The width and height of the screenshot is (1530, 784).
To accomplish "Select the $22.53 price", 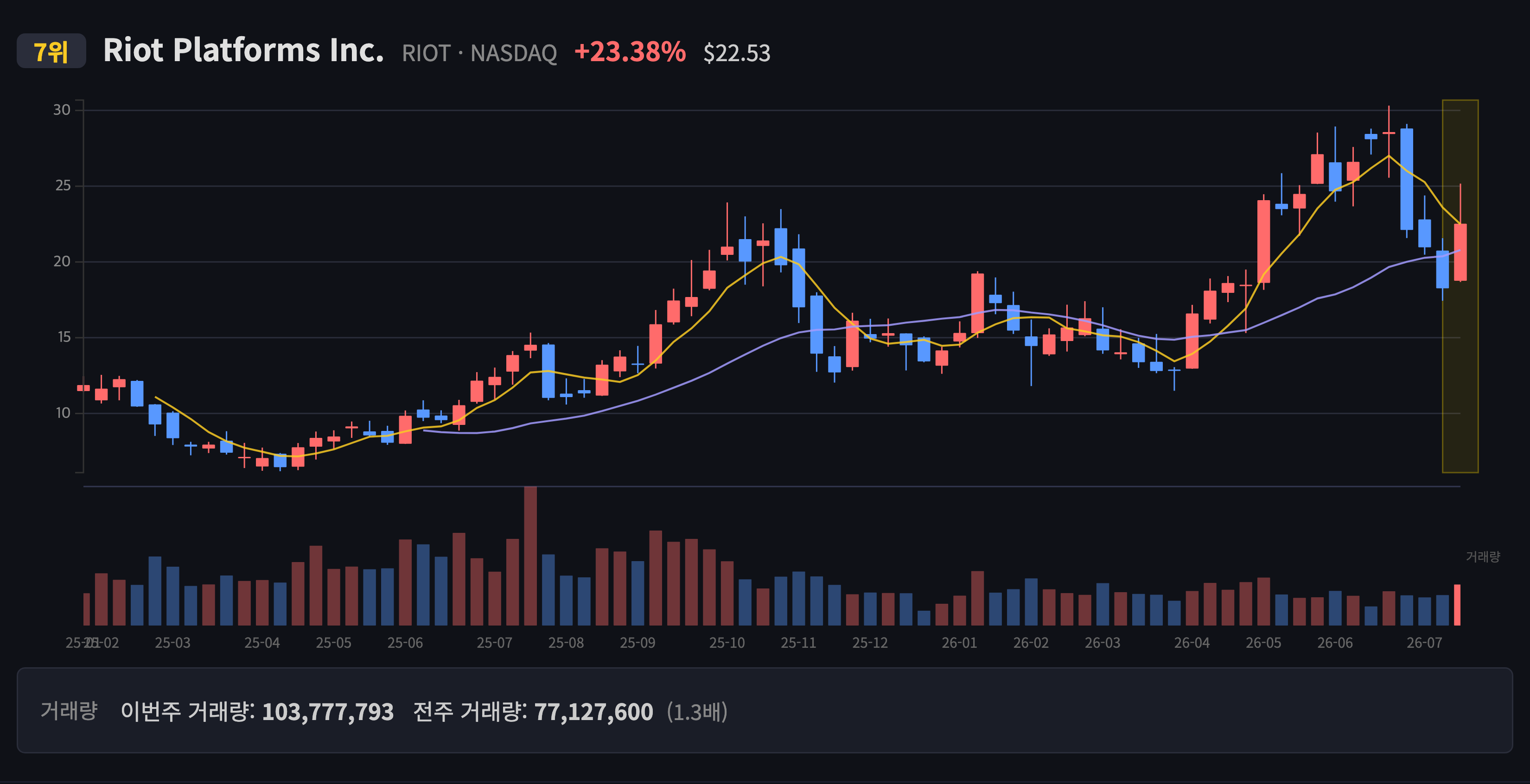I will coord(737,53).
